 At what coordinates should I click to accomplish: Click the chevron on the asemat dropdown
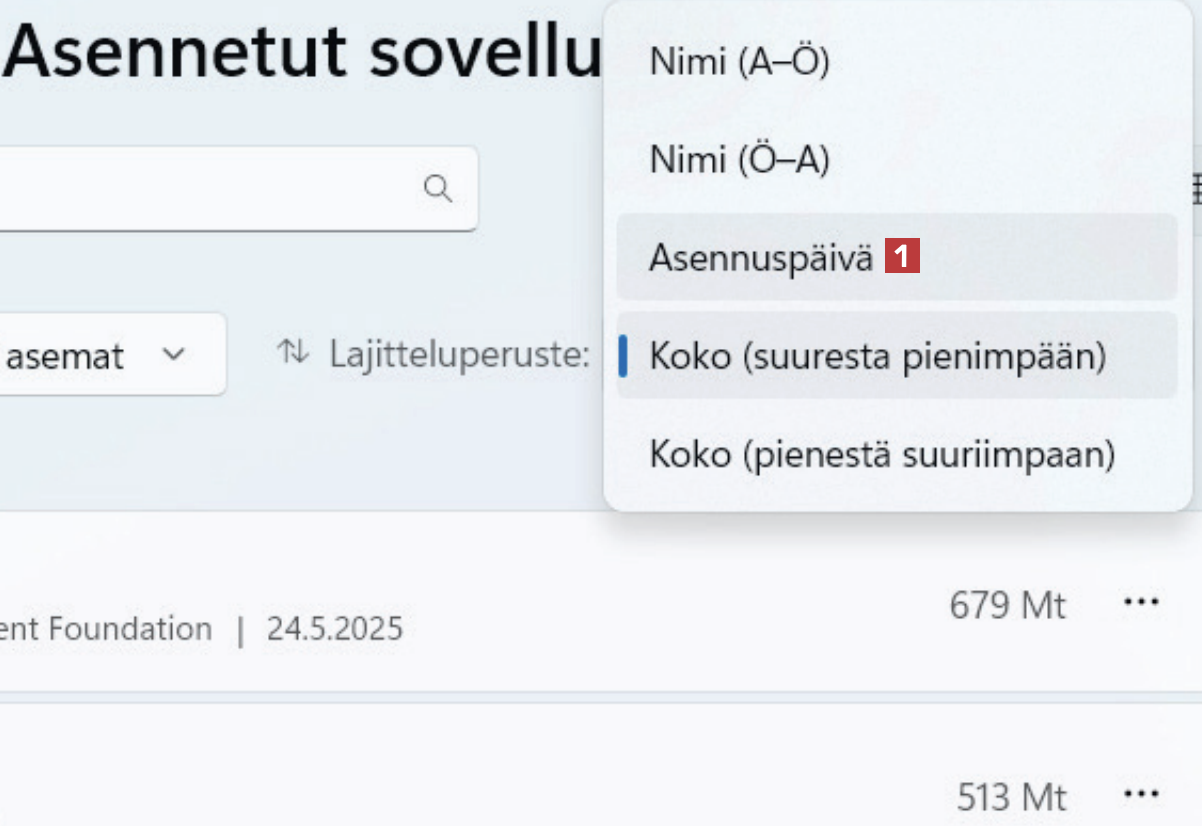(174, 354)
